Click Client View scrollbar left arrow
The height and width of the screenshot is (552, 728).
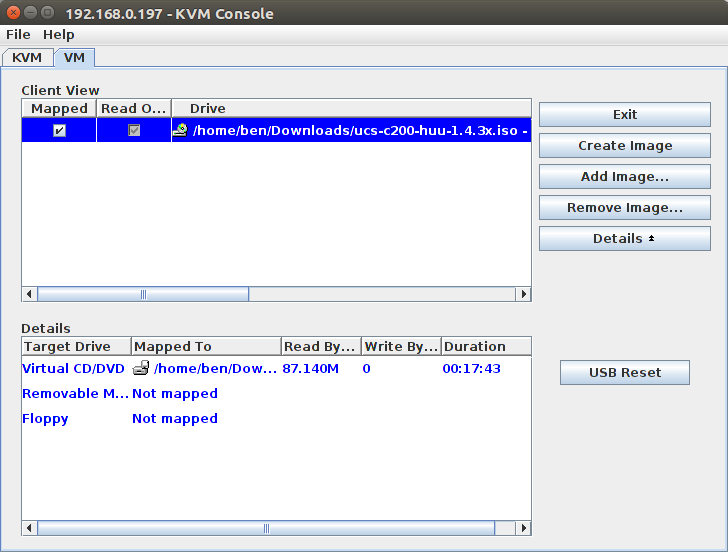click(29, 294)
